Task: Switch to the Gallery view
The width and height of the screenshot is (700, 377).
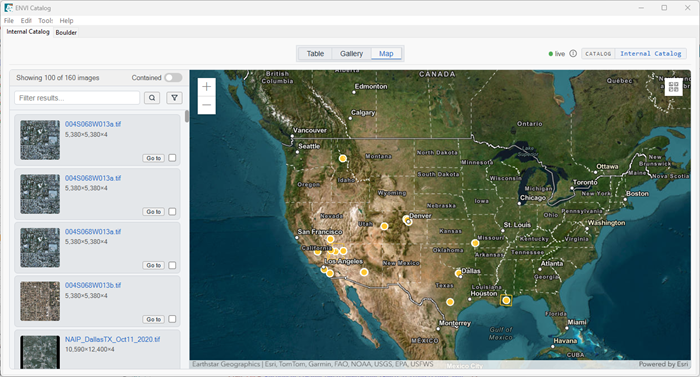Action: [x=351, y=54]
